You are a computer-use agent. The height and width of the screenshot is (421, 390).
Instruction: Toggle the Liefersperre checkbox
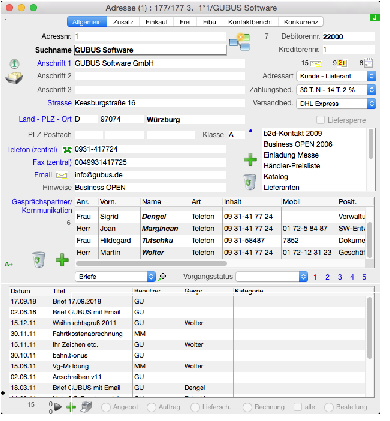tap(320, 120)
